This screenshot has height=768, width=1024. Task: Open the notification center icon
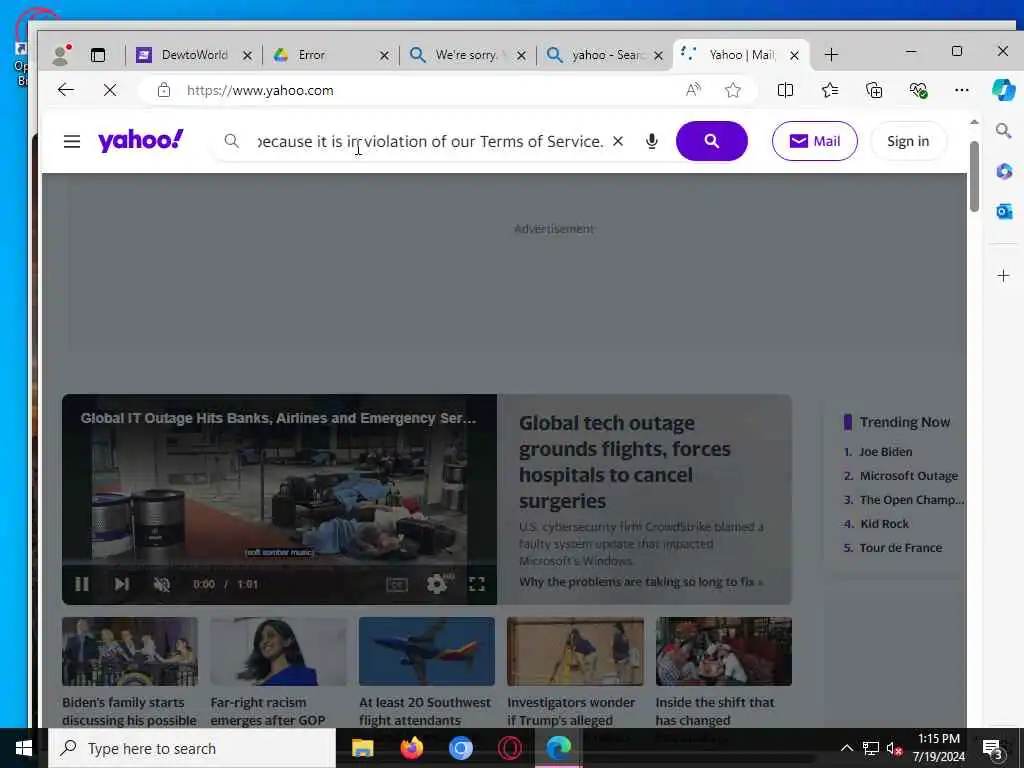993,749
